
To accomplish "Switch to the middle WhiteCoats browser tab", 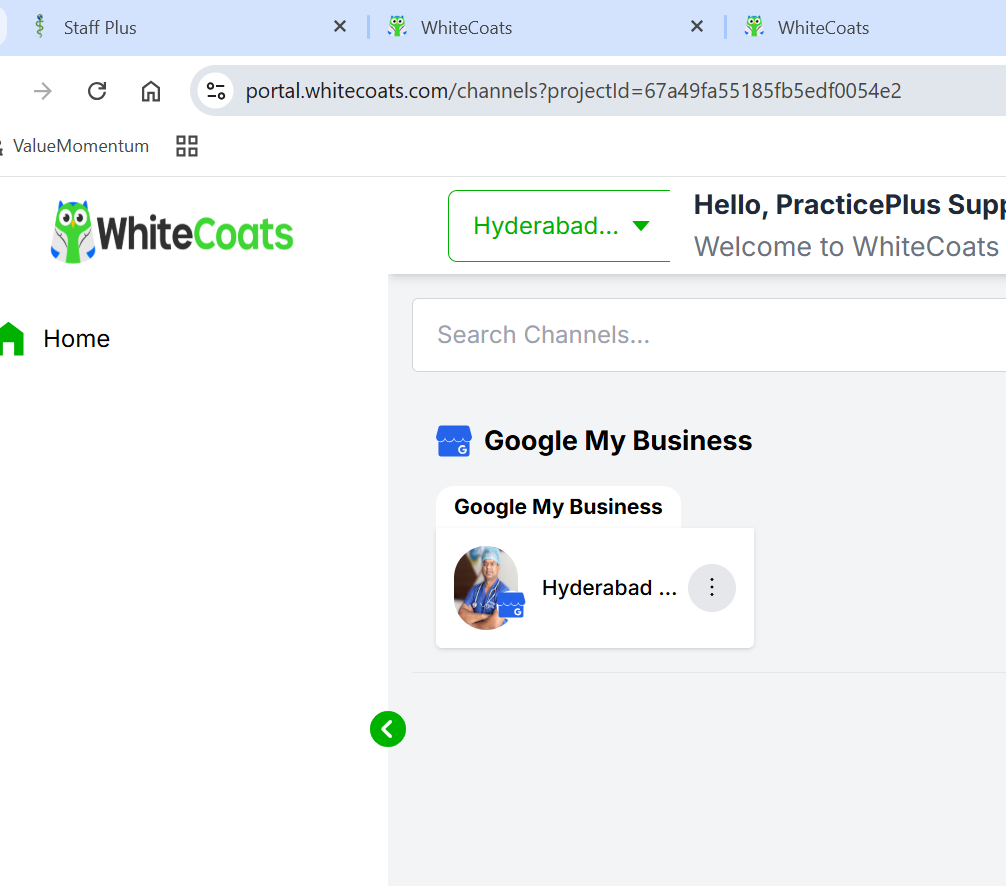I will (467, 28).
